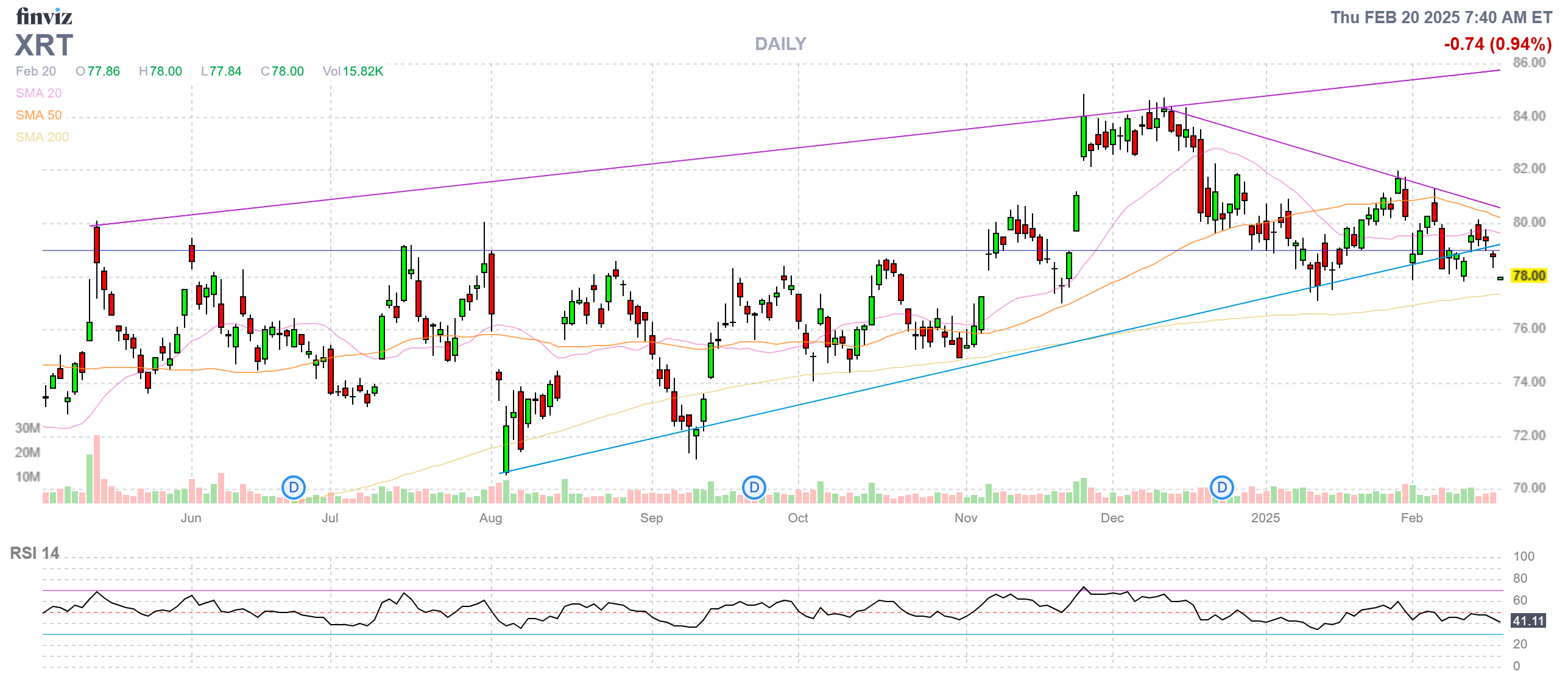
Task: Toggle the SMA 200 legend label
Action: tap(42, 137)
